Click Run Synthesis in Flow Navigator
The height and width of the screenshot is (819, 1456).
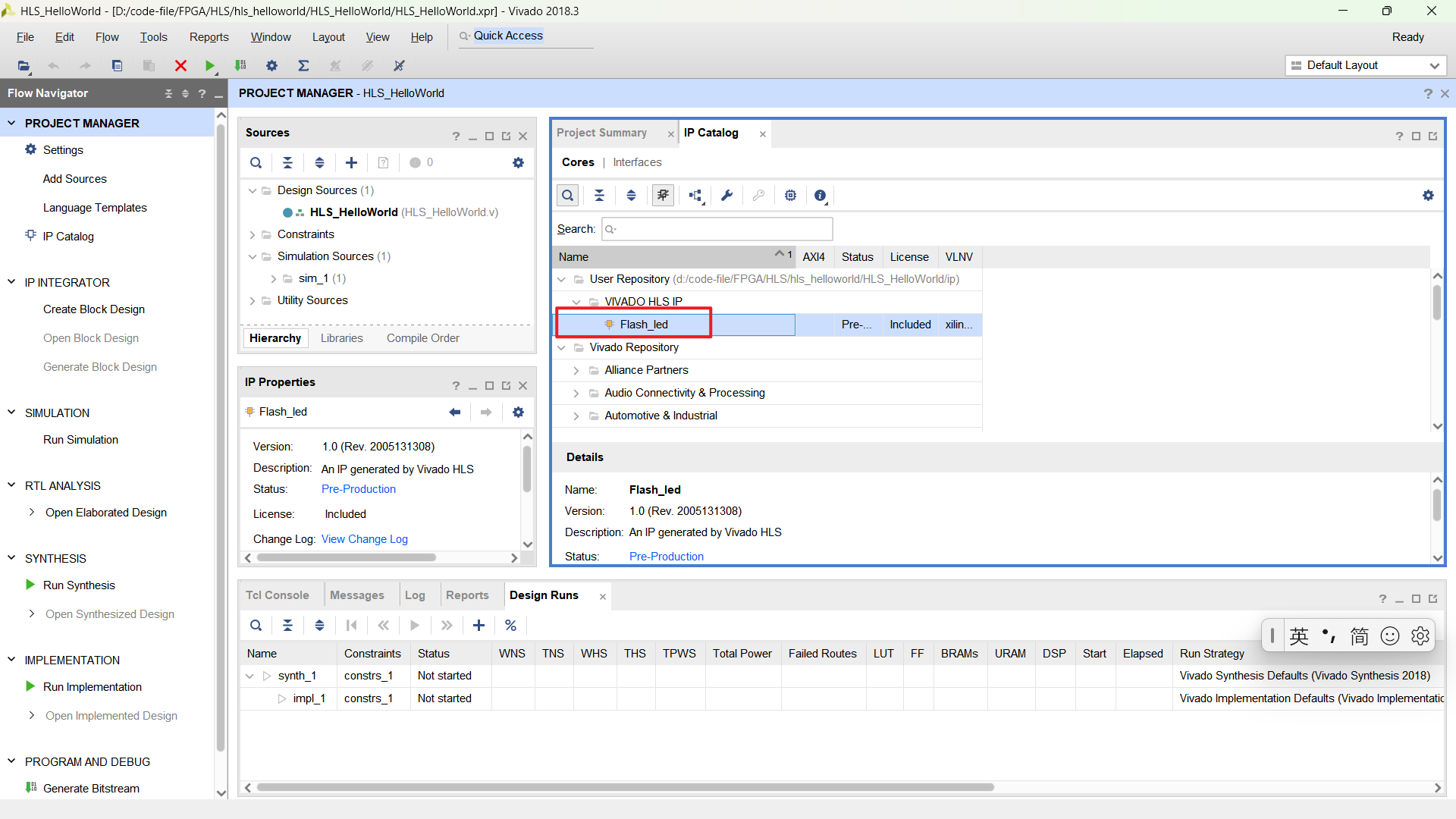point(79,585)
